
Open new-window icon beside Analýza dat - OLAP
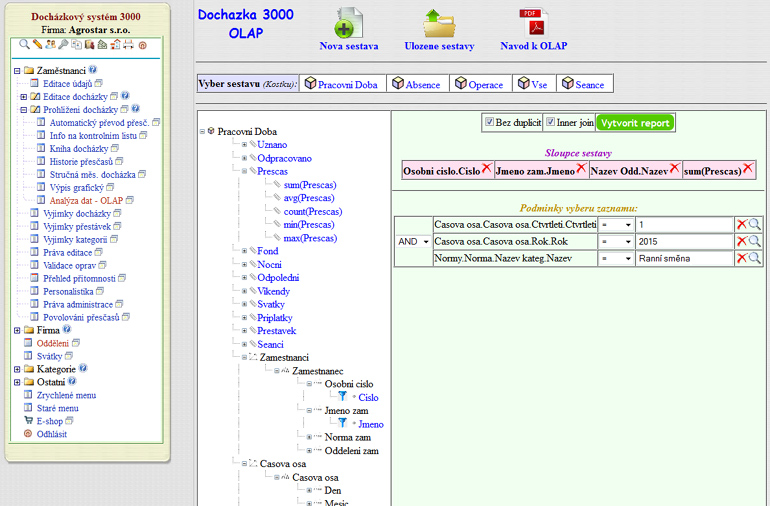click(130, 200)
